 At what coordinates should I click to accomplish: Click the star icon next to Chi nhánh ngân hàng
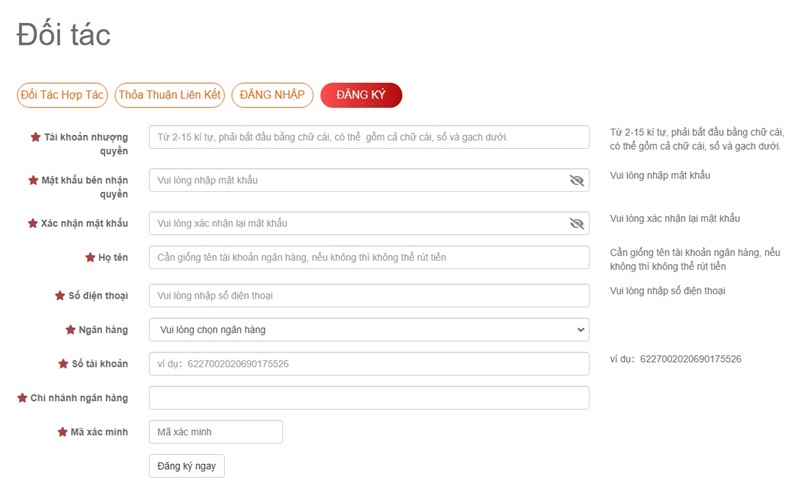(x=22, y=397)
